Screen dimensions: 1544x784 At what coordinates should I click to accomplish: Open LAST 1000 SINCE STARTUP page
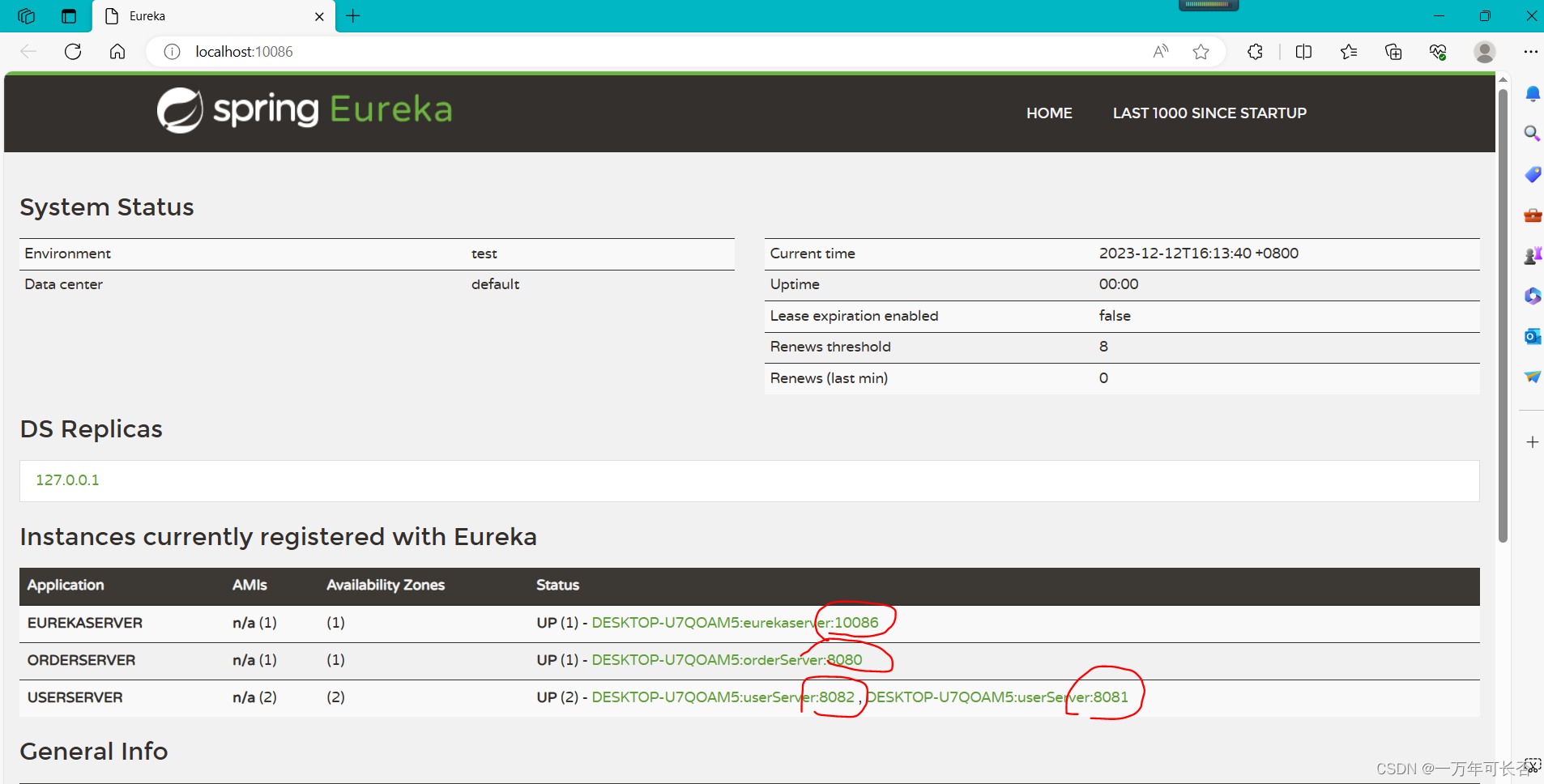click(1209, 113)
